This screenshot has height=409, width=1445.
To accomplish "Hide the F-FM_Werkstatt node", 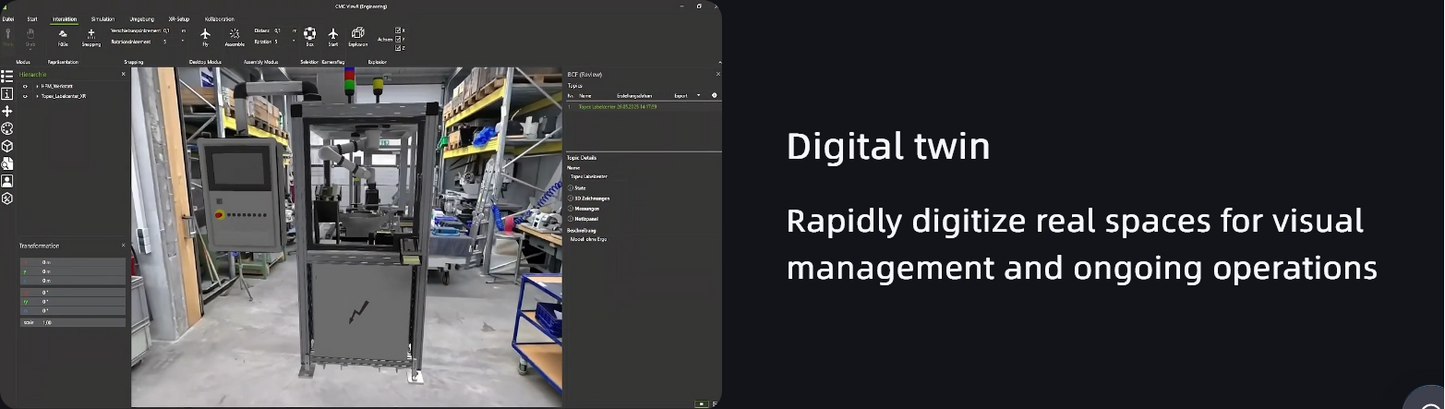I will point(25,86).
